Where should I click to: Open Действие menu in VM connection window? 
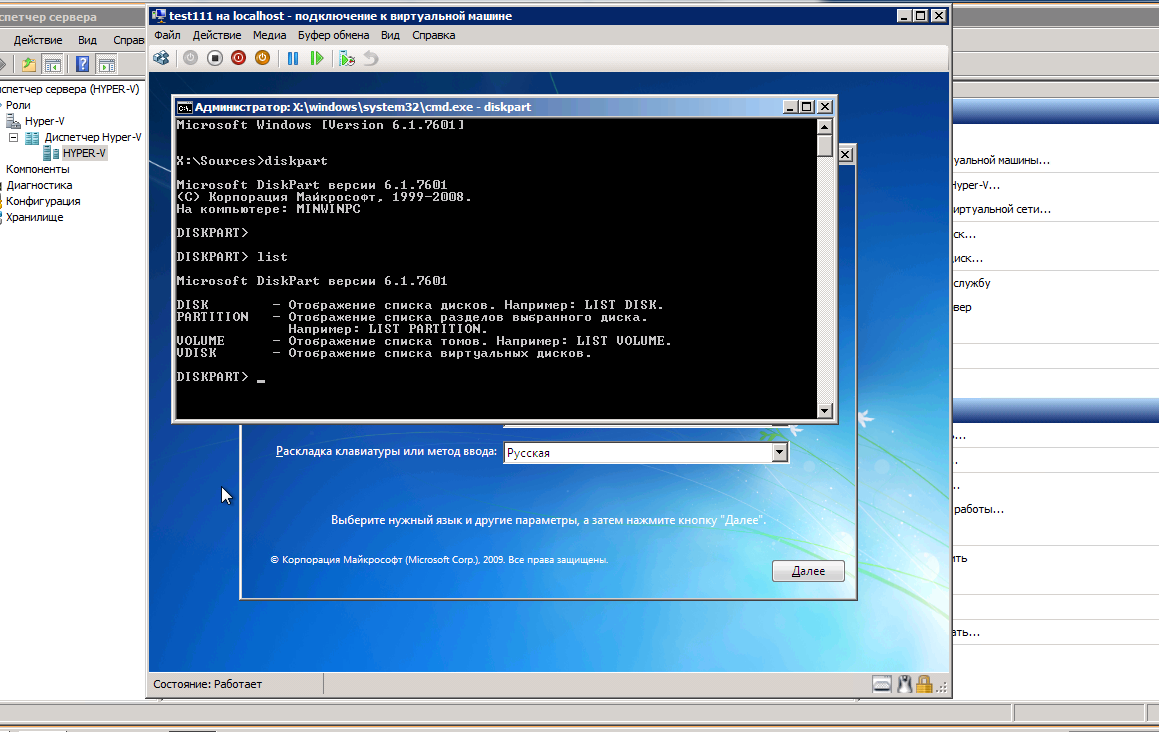(x=217, y=35)
